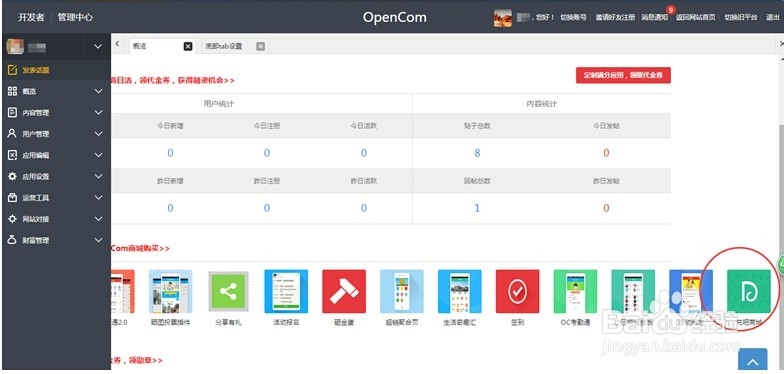
Task: Click the 网站对接 icon in sidebar
Action: (x=12, y=219)
